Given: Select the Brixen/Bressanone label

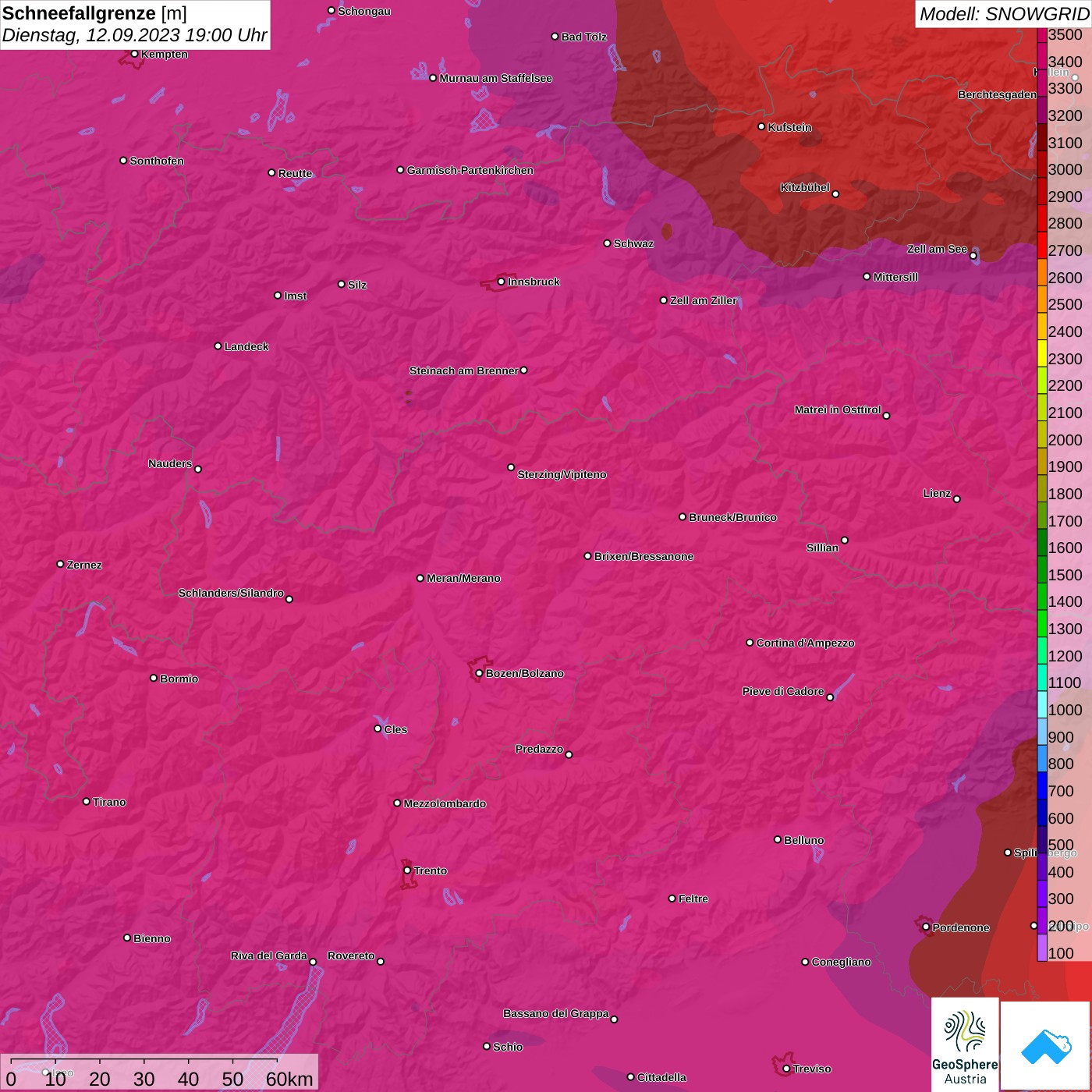Looking at the screenshot, I should [643, 556].
